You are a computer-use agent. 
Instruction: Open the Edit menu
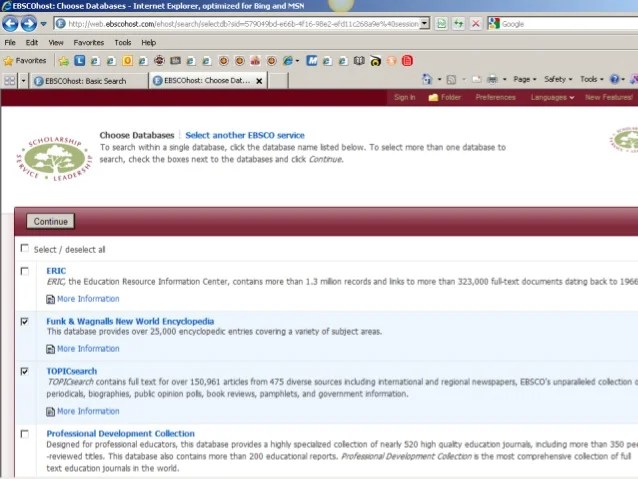tap(32, 42)
